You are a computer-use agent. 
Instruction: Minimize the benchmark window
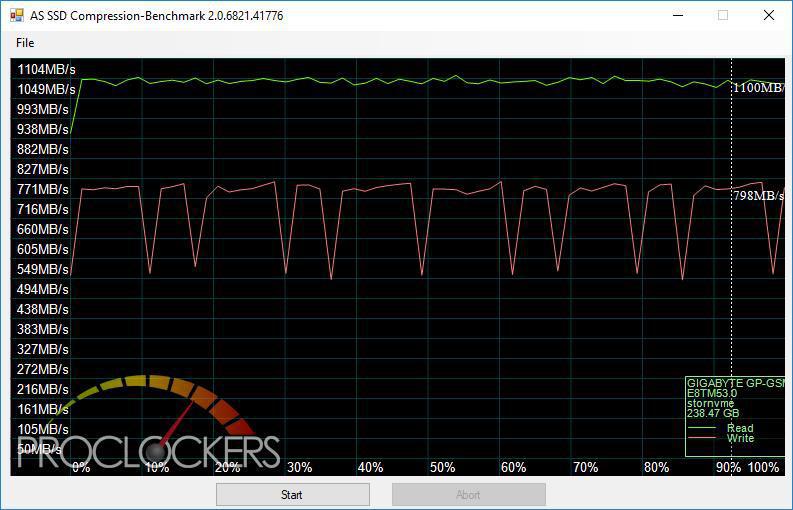(678, 15)
